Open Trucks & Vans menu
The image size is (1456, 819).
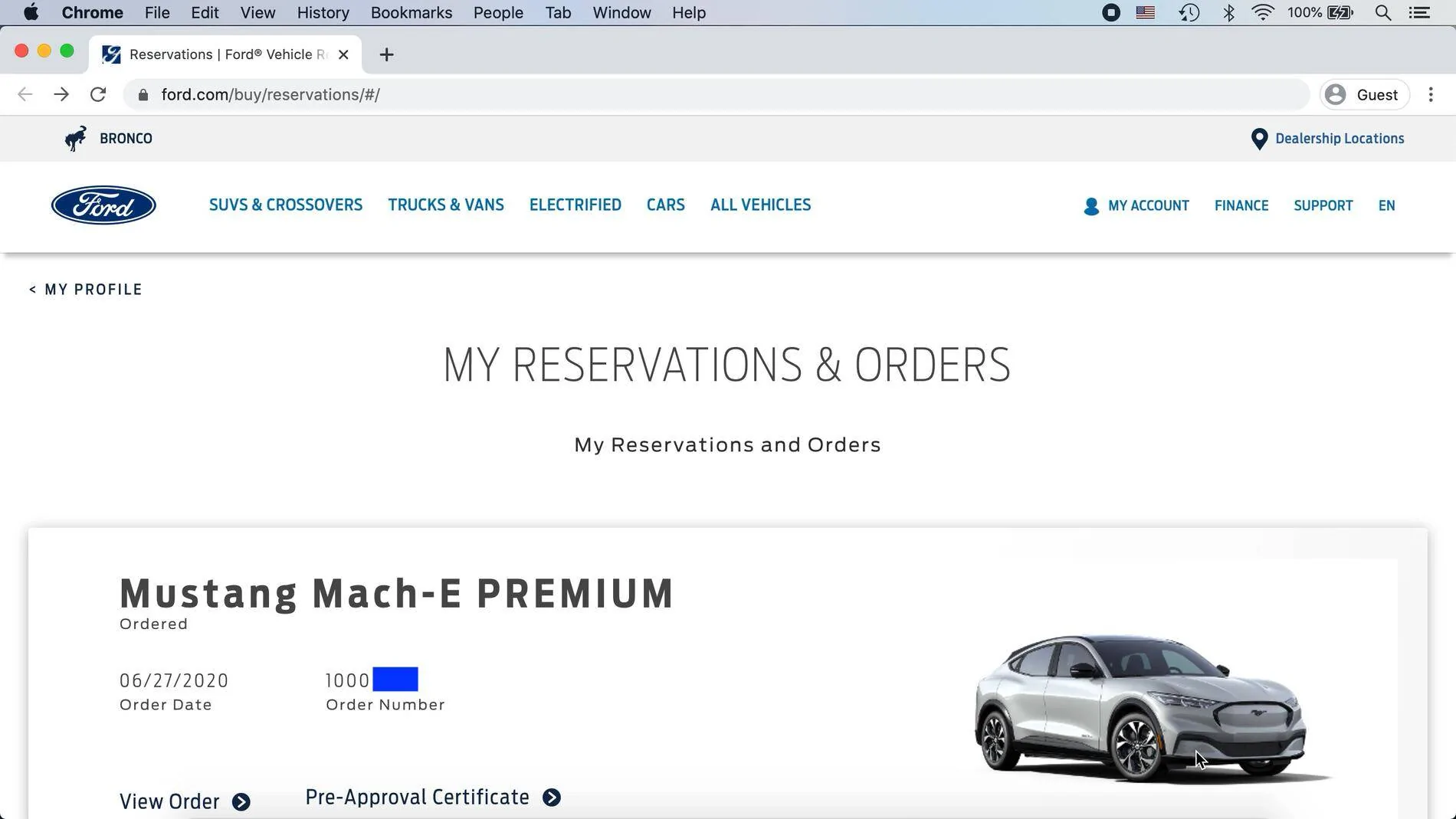pyautogui.click(x=446, y=205)
